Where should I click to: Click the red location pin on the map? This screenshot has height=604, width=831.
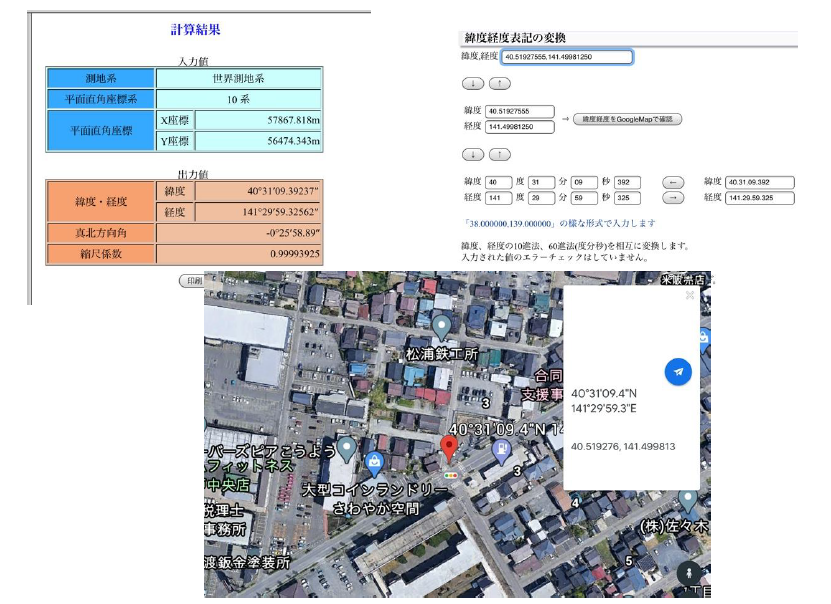click(449, 449)
